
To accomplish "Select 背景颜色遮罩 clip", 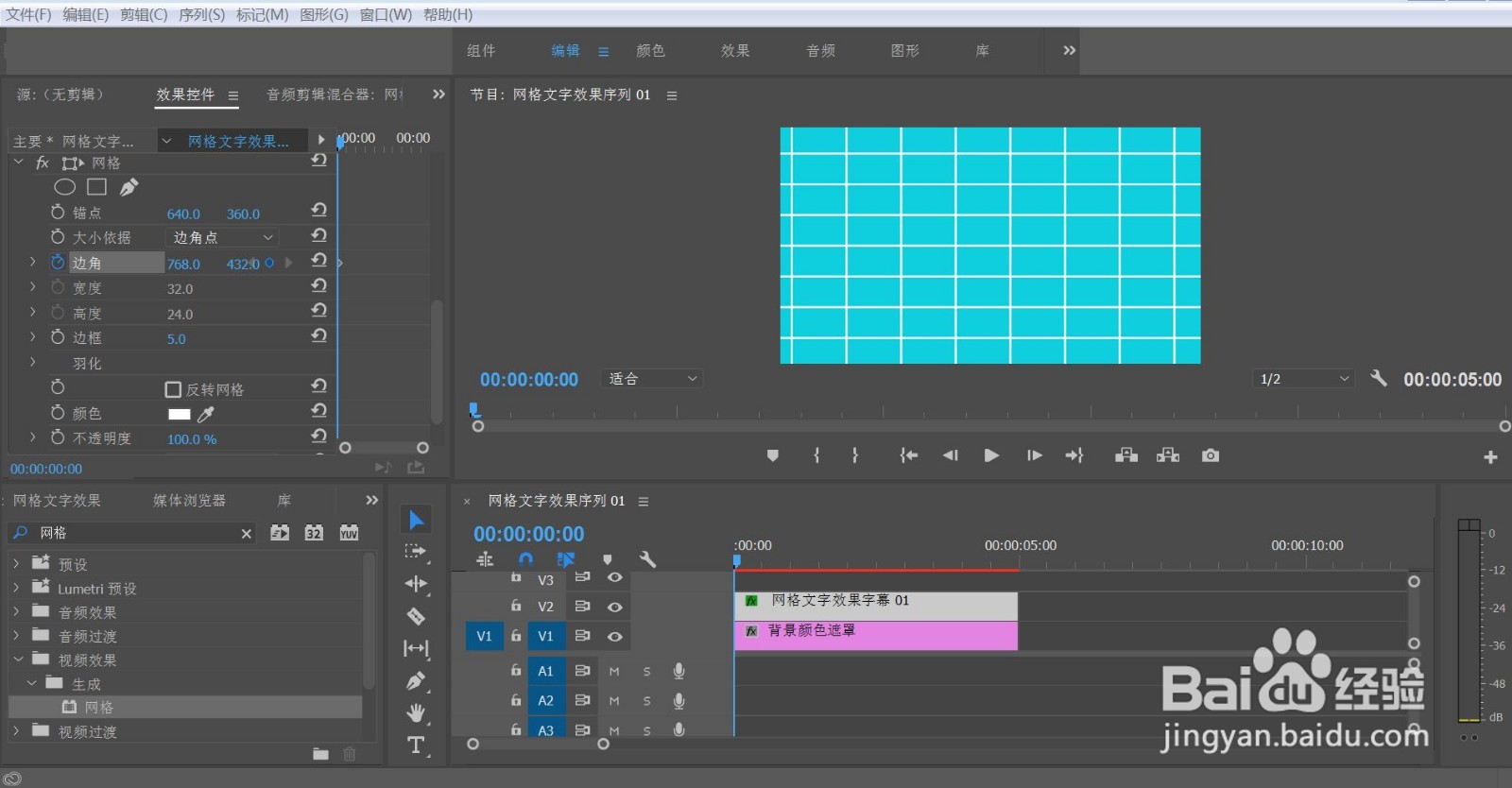I will (x=876, y=635).
